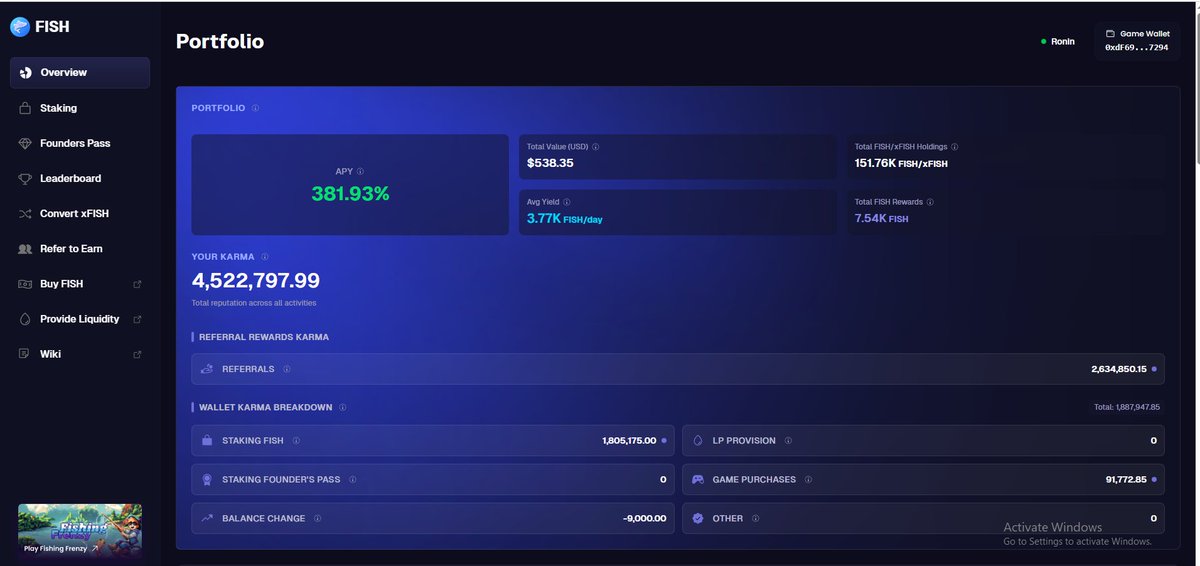Click the 7.54K FISH rewards value
This screenshot has height=566, width=1200.
pos(881,218)
